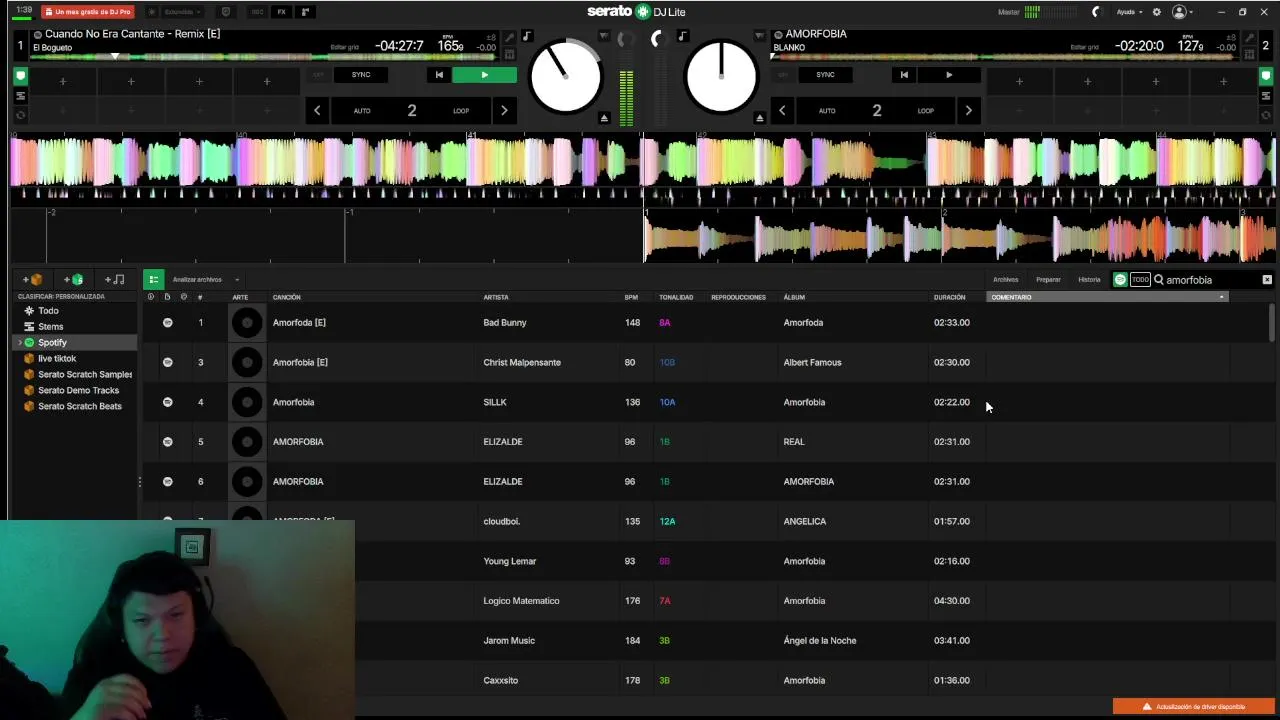
Task: Open the Preparar panel tab
Action: (x=1048, y=280)
